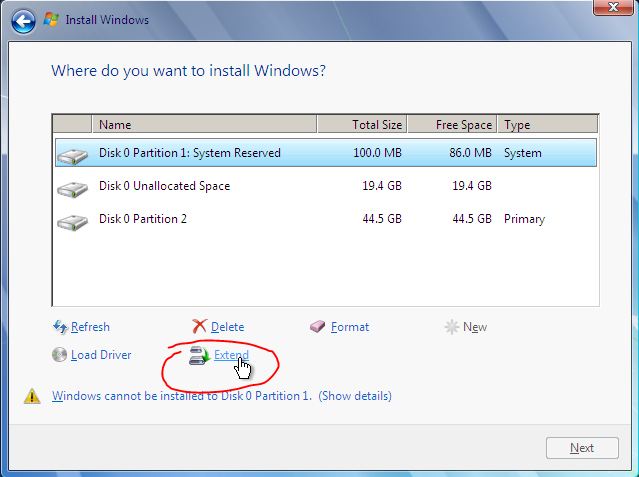Click the Refresh link
This screenshot has height=477, width=639.
[x=90, y=327]
